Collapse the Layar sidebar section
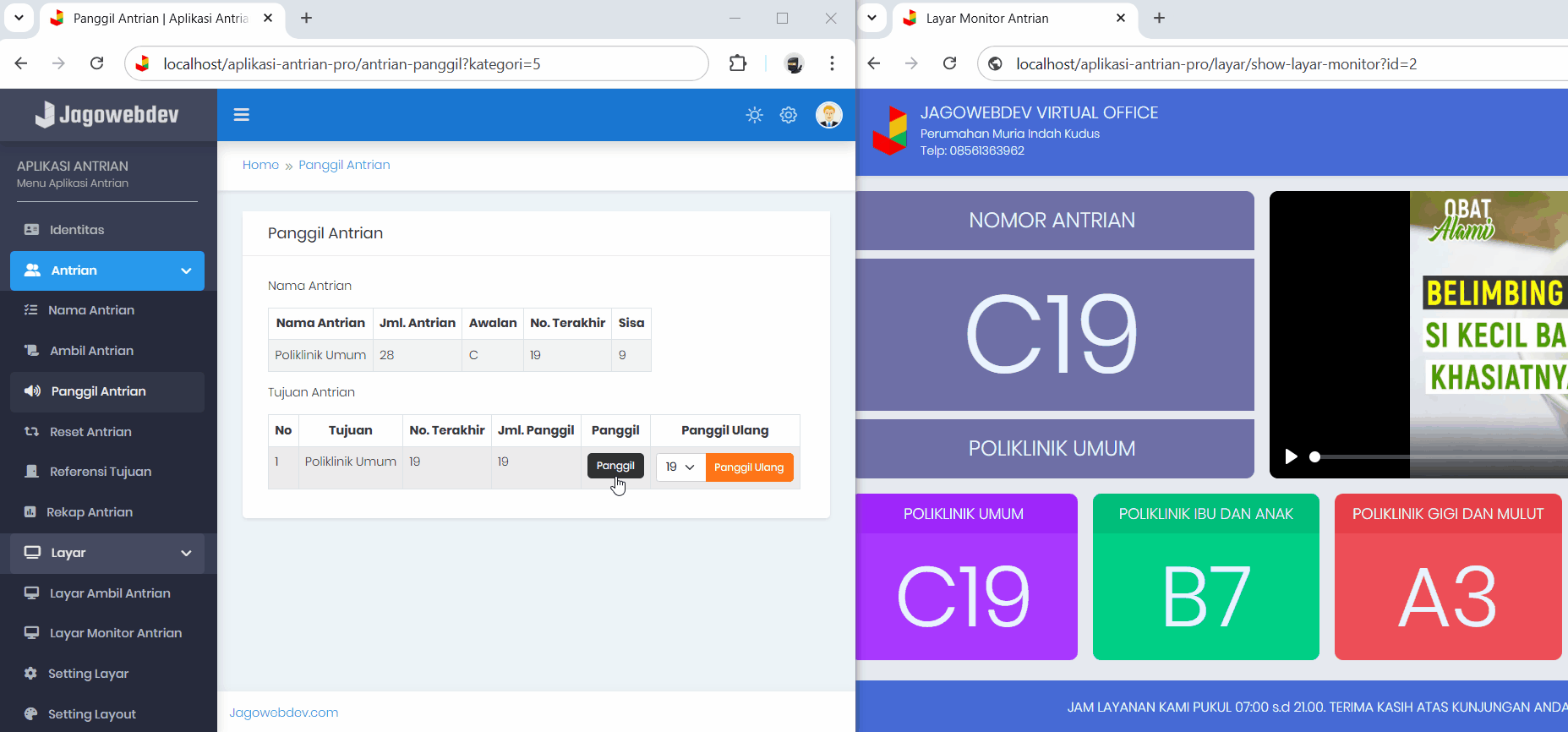Image resolution: width=1568 pixels, height=732 pixels. click(x=108, y=553)
